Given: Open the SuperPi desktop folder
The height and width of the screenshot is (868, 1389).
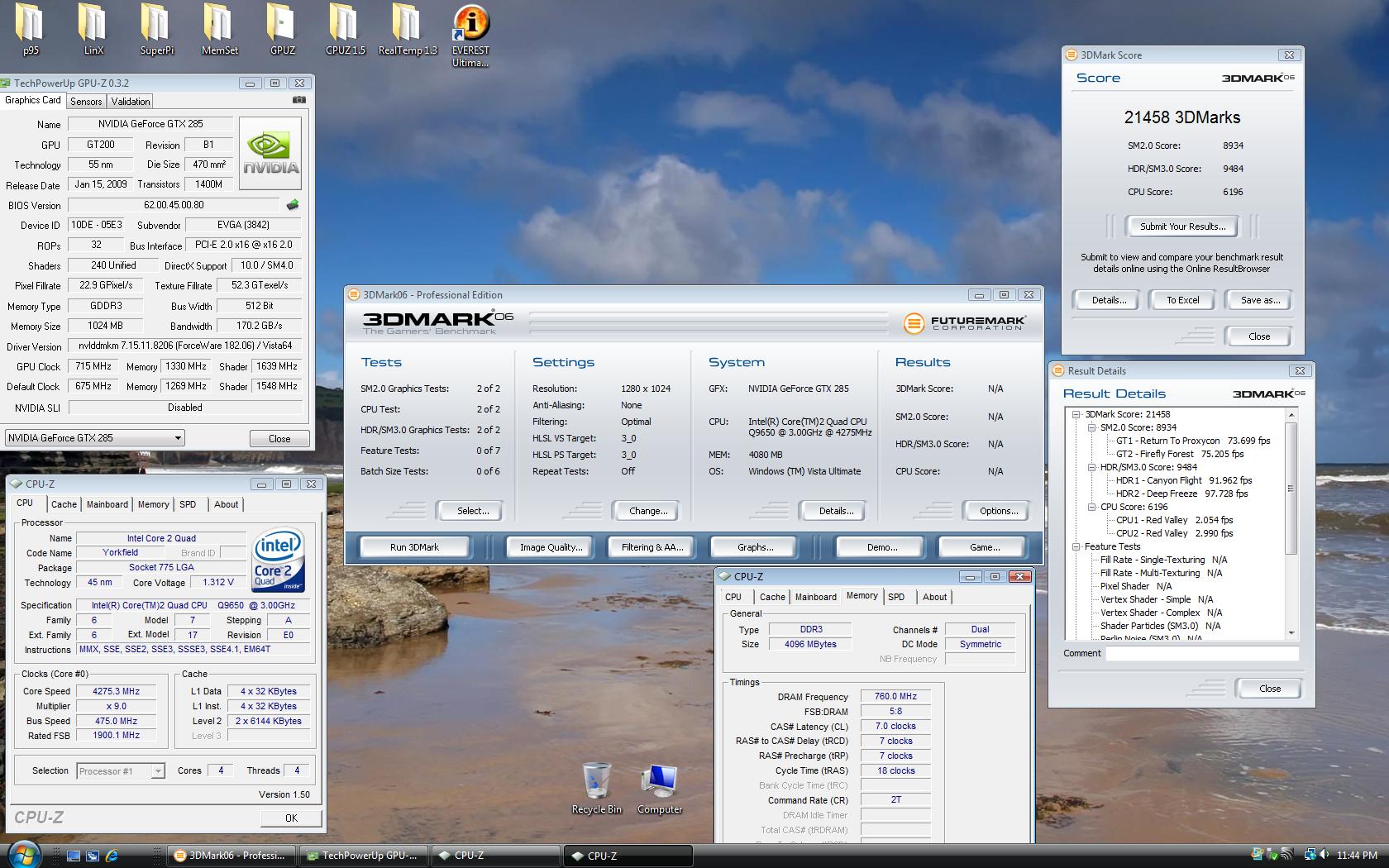Looking at the screenshot, I should [156, 29].
